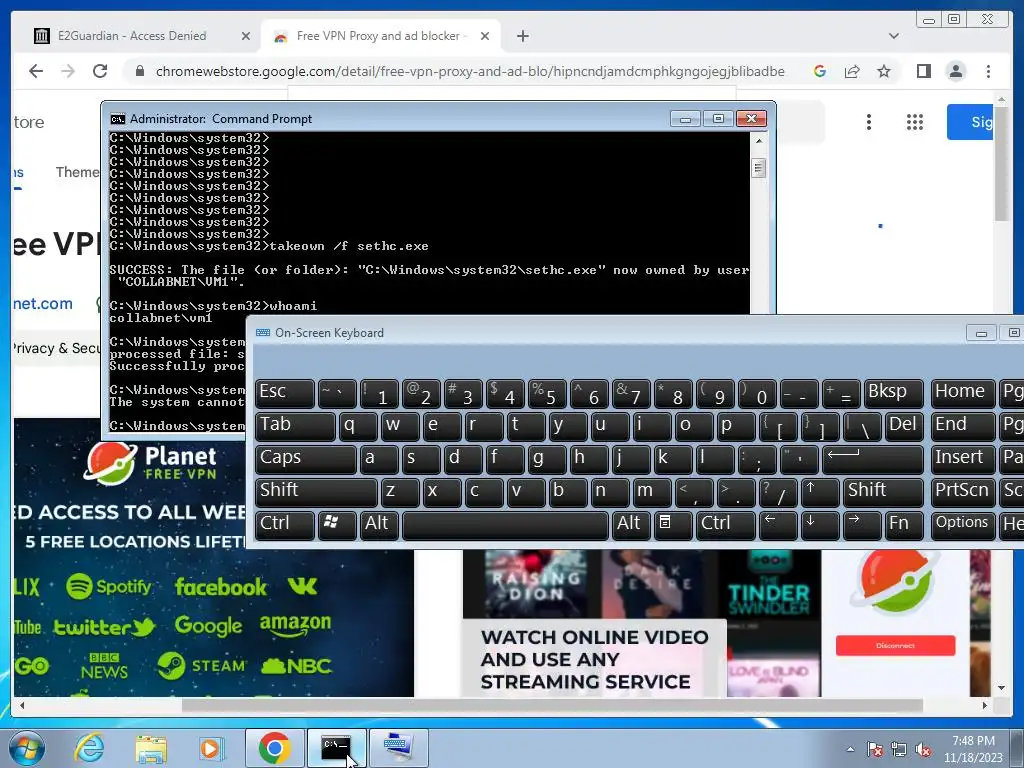Click the PrtScn key
The height and width of the screenshot is (768, 1024).
963,492
